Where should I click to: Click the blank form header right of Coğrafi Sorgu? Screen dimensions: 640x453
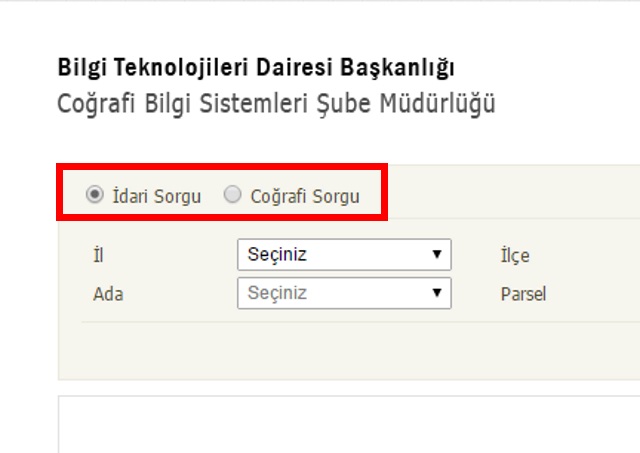[x=514, y=192]
